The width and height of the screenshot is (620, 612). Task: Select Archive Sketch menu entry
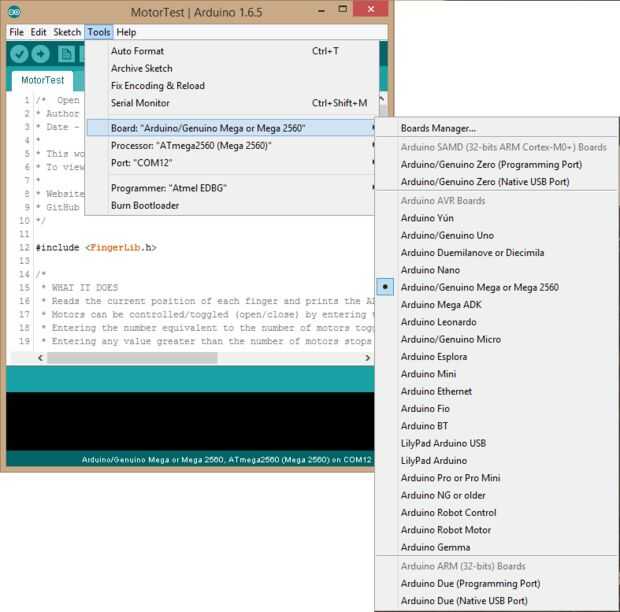click(x=230, y=68)
